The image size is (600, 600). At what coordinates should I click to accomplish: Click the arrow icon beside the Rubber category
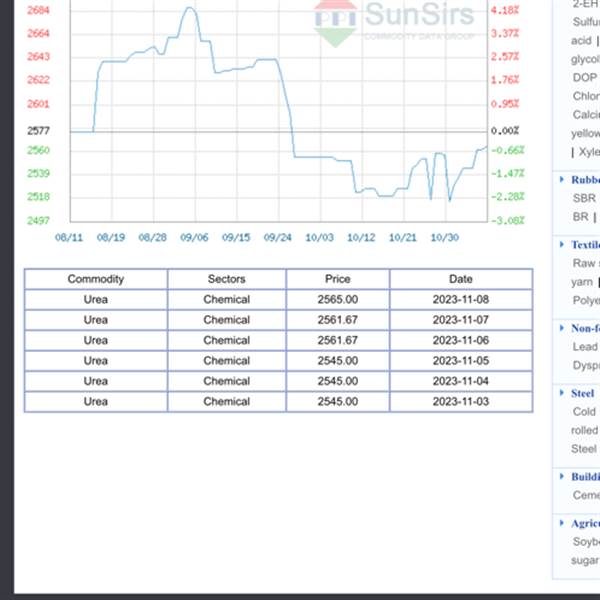click(x=561, y=179)
